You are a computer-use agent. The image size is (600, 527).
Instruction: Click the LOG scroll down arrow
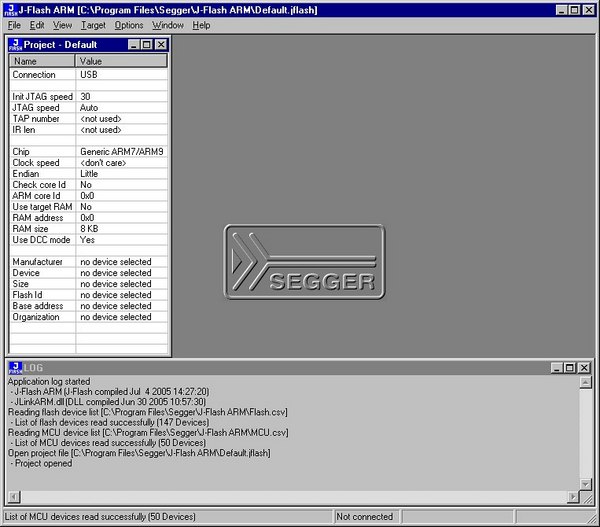(x=585, y=484)
